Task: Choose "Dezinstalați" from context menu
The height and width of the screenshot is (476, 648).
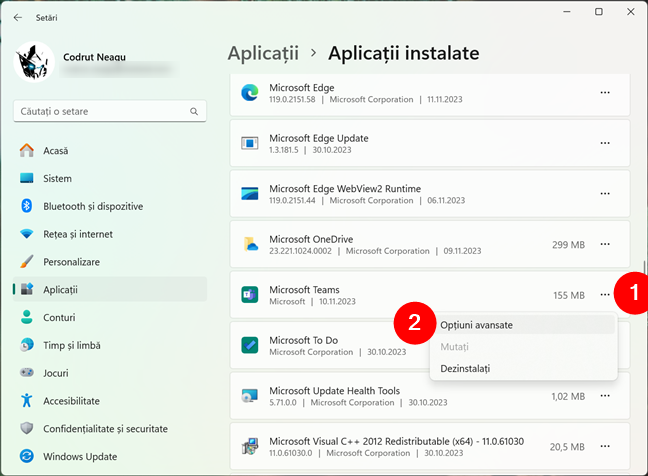Action: pyautogui.click(x=524, y=369)
